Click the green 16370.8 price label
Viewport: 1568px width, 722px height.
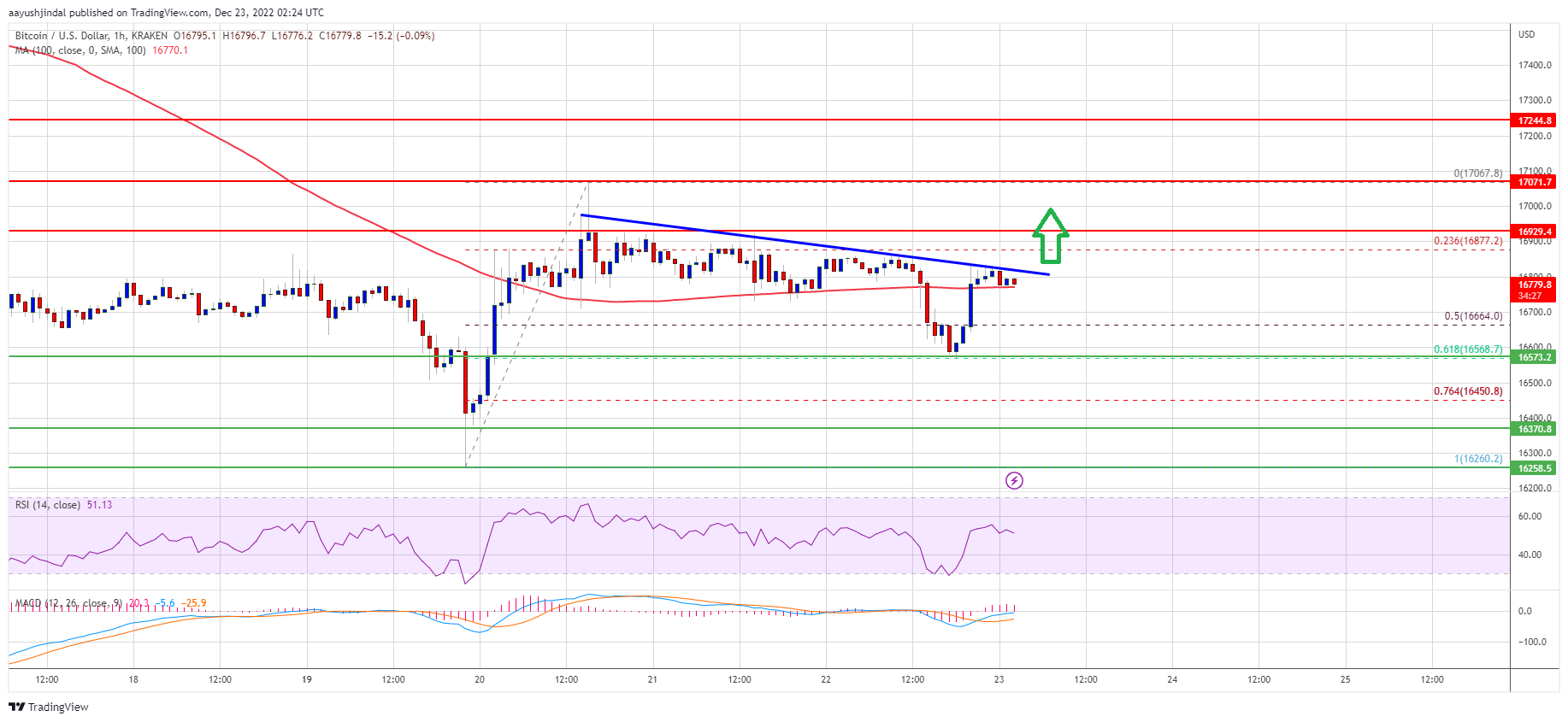[x=1534, y=429]
